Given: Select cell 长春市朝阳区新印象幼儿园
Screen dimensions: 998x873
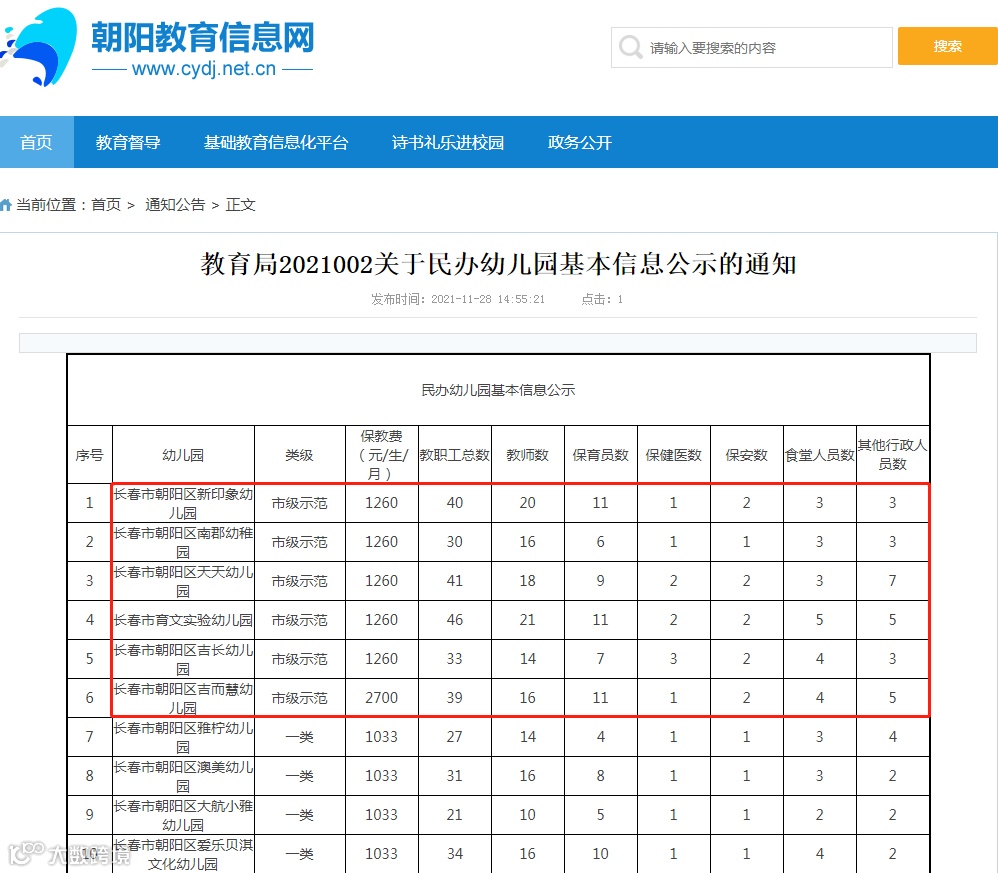Looking at the screenshot, I should point(183,503).
